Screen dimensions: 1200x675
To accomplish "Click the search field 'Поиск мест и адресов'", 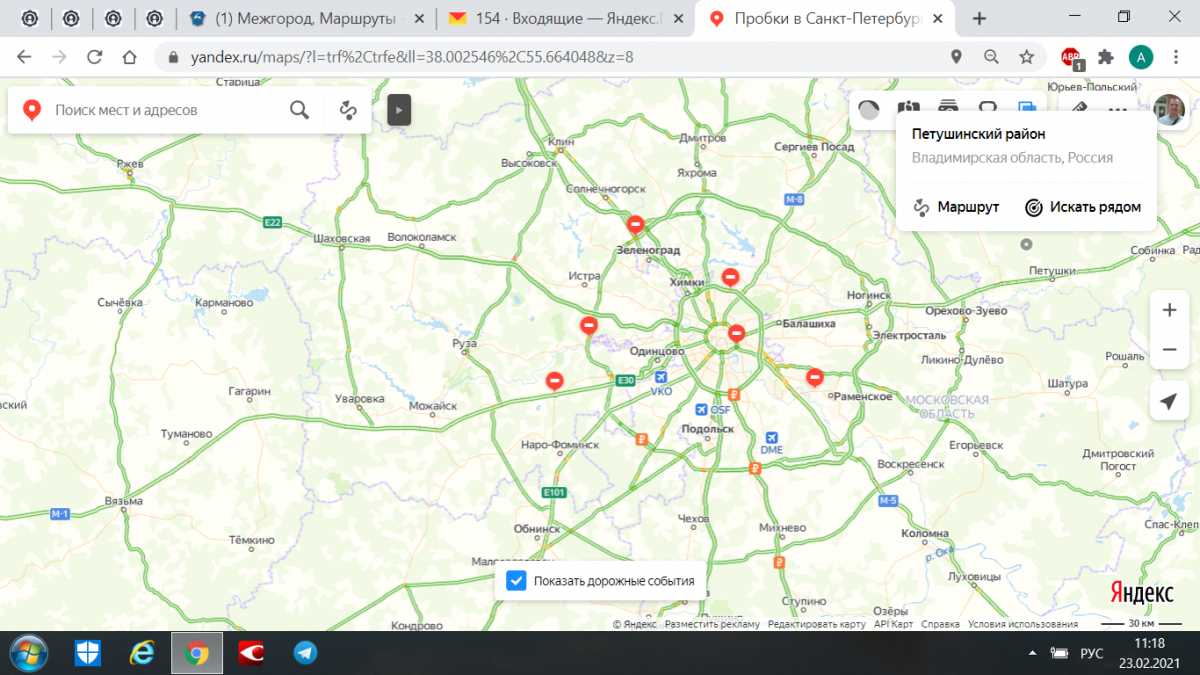I will [x=165, y=110].
